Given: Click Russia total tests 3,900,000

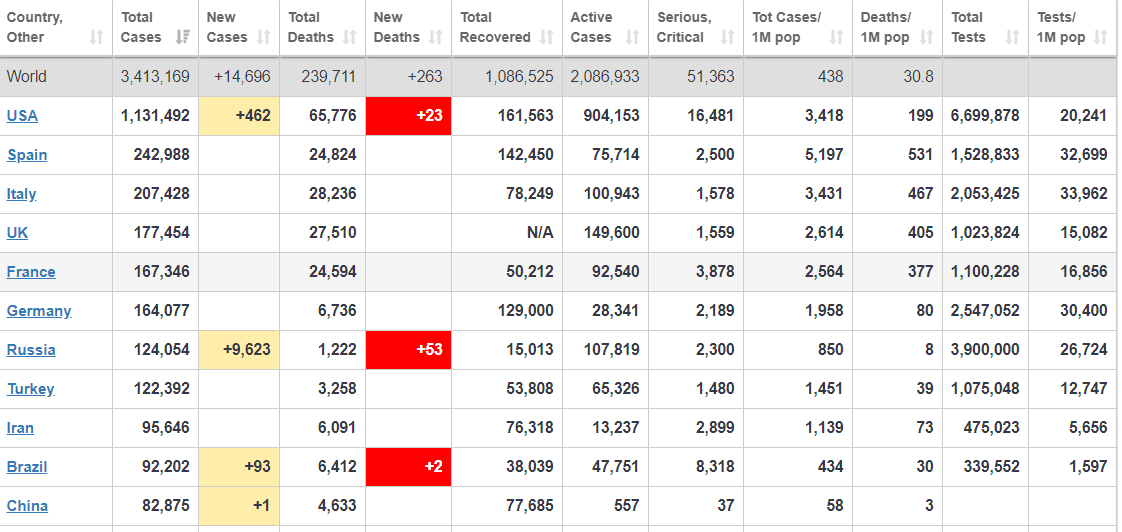Looking at the screenshot, I should point(985,349).
